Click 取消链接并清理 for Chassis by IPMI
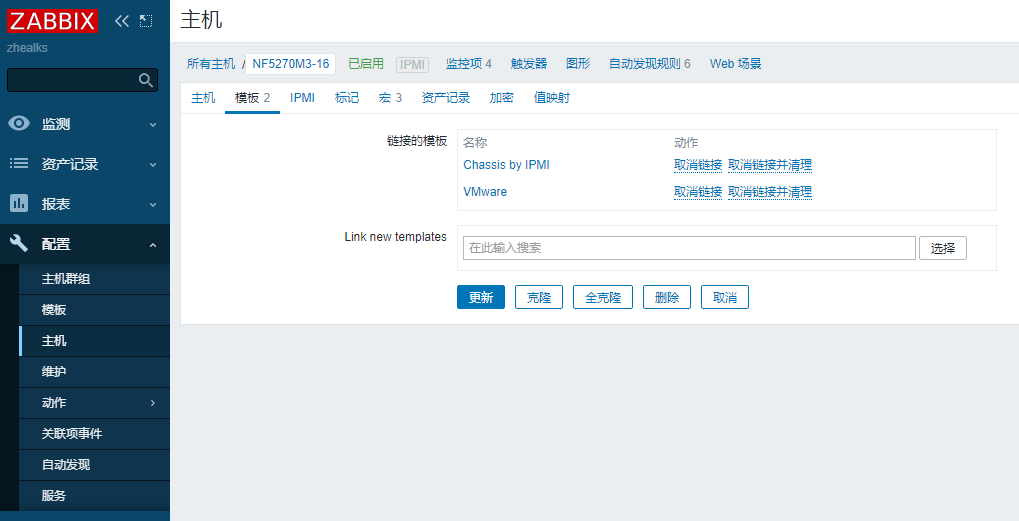 770,165
